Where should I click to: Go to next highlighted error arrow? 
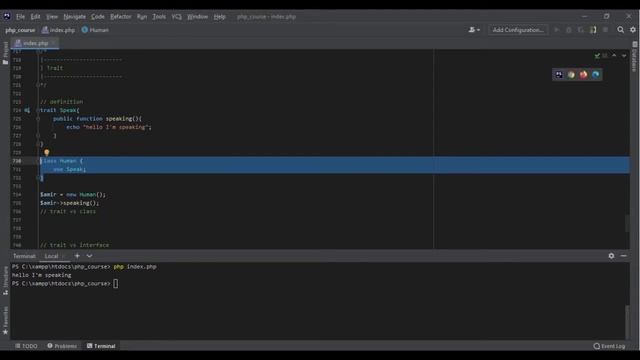[x=624, y=56]
